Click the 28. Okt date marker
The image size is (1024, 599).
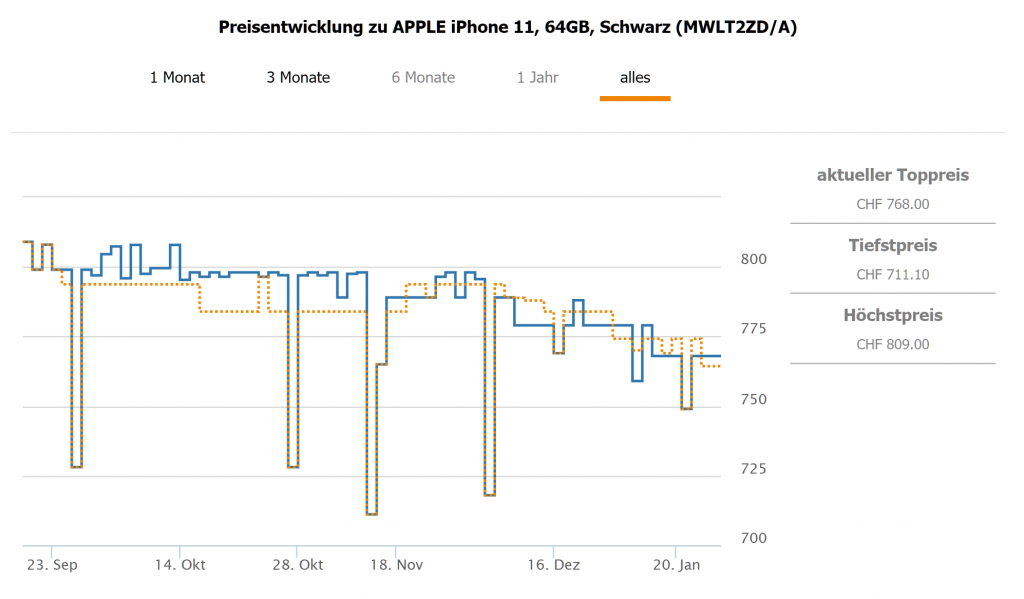click(x=297, y=565)
